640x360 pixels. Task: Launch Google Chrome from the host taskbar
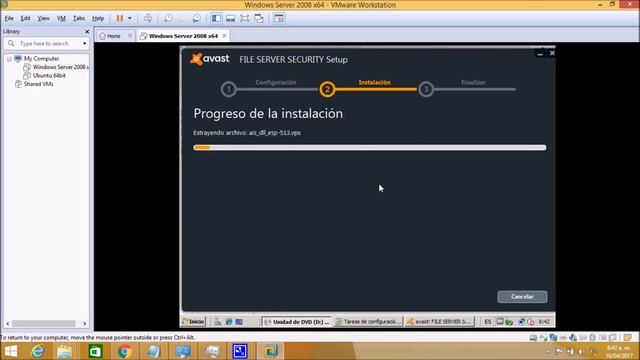[x=124, y=351]
